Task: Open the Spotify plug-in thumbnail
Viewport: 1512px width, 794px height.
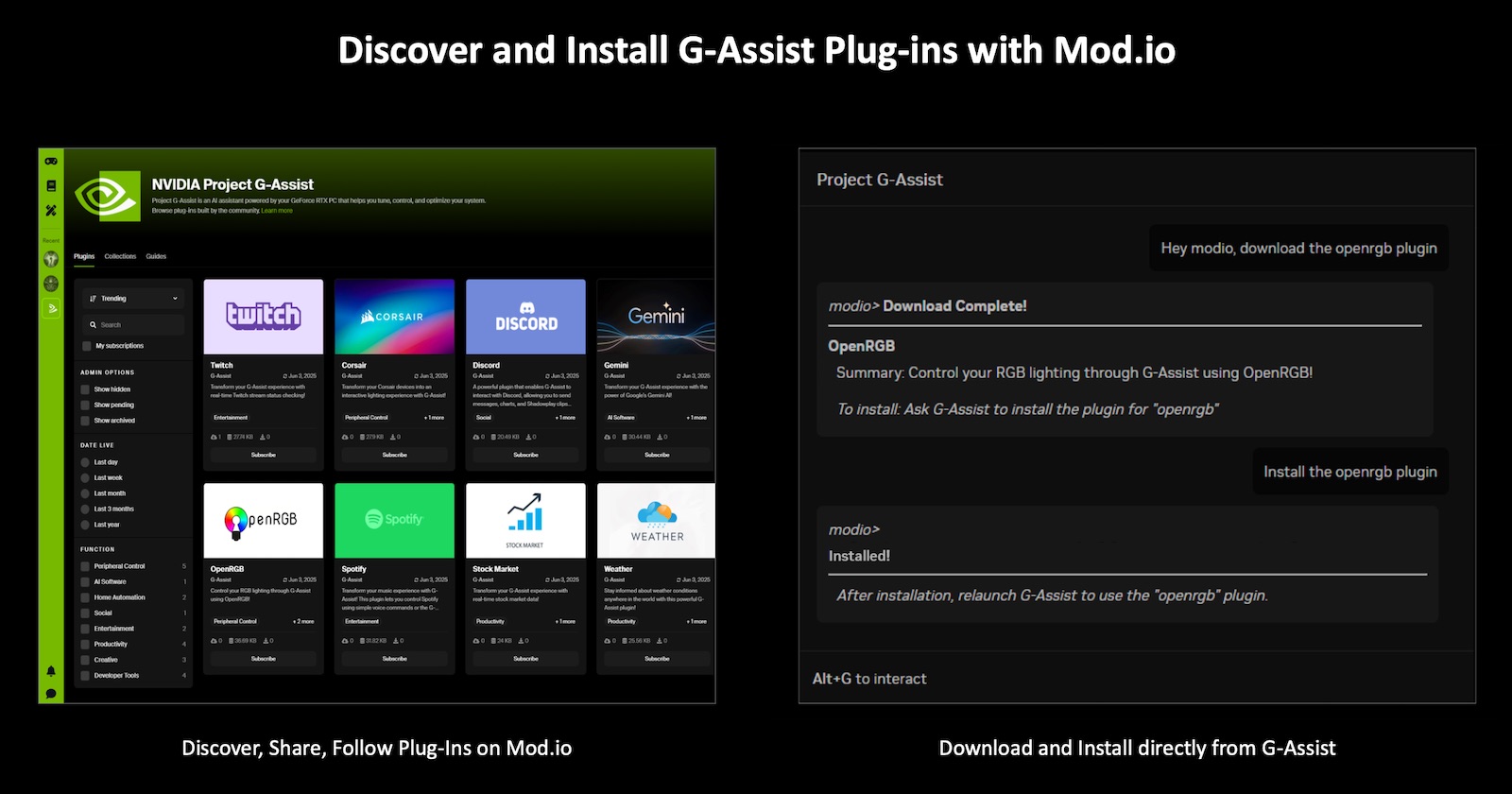Action: 394,521
